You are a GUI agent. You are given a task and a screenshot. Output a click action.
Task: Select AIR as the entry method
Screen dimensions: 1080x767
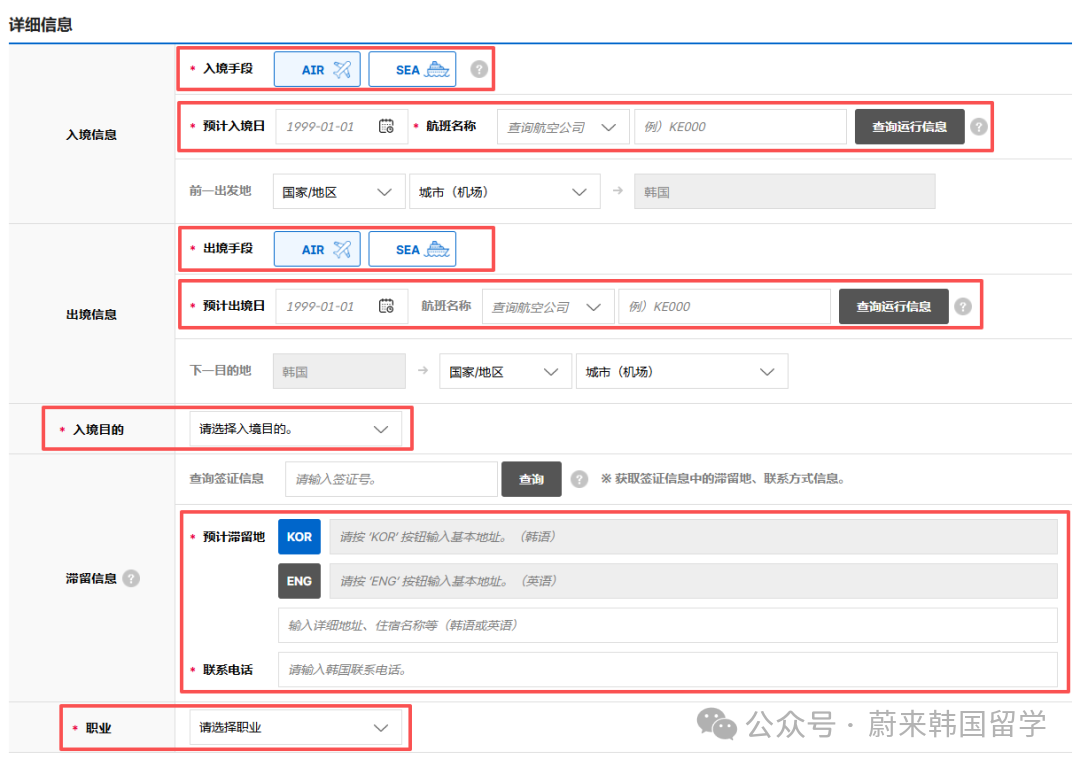click(x=317, y=69)
